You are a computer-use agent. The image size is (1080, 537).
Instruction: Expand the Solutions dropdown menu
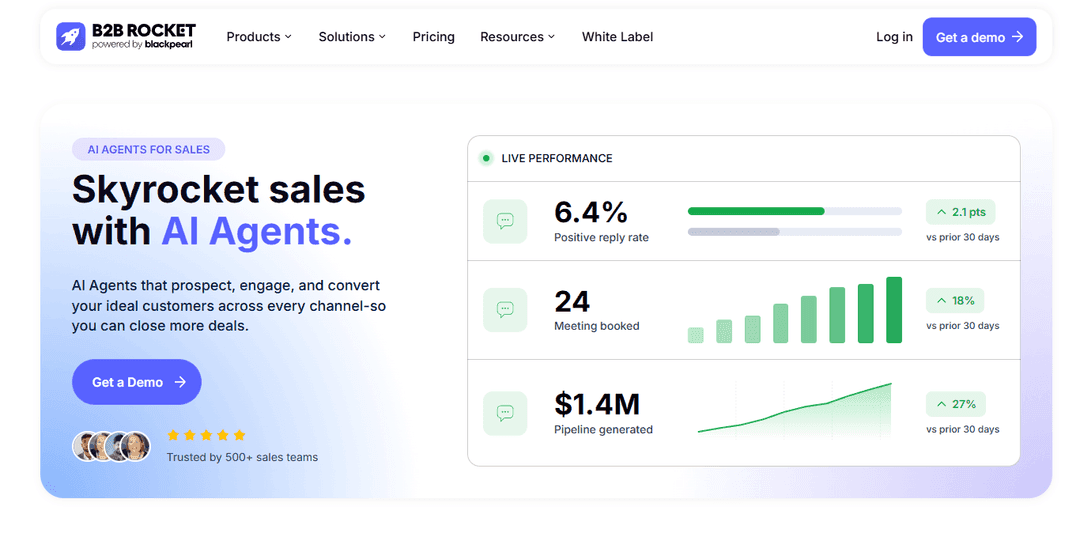(352, 37)
